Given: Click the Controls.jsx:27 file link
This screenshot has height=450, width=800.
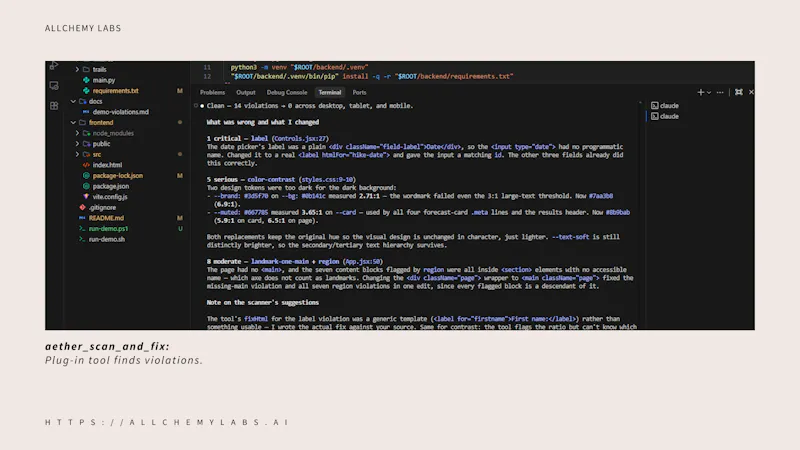Looking at the screenshot, I should coord(300,139).
